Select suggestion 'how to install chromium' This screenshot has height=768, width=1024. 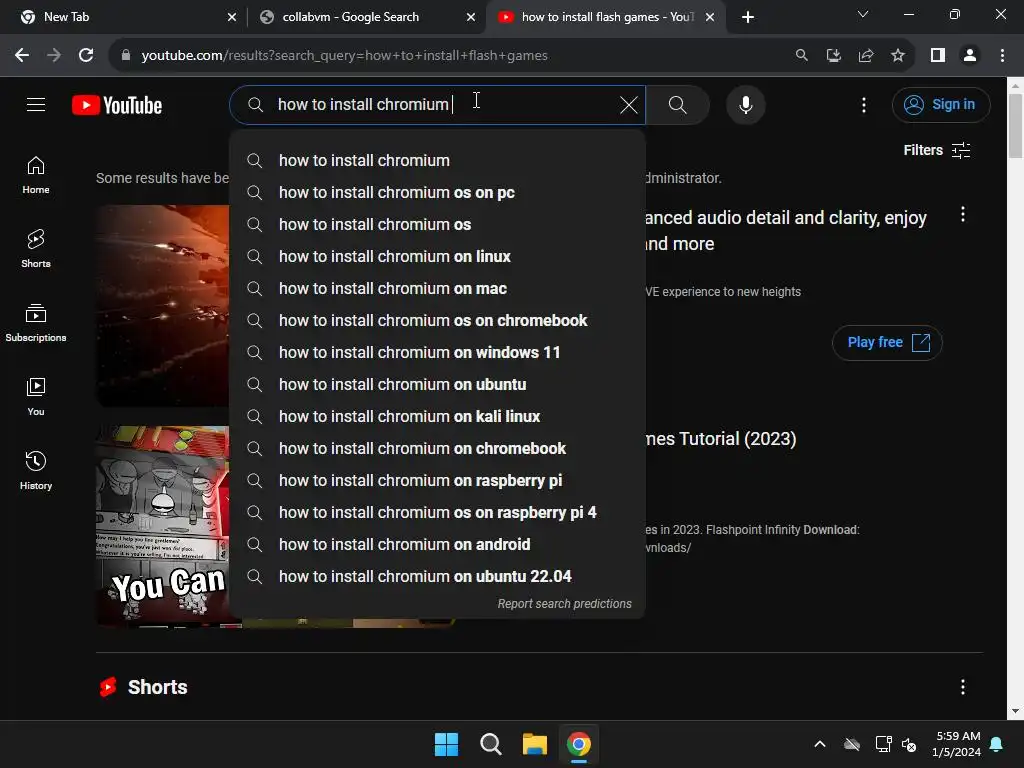tap(438, 160)
